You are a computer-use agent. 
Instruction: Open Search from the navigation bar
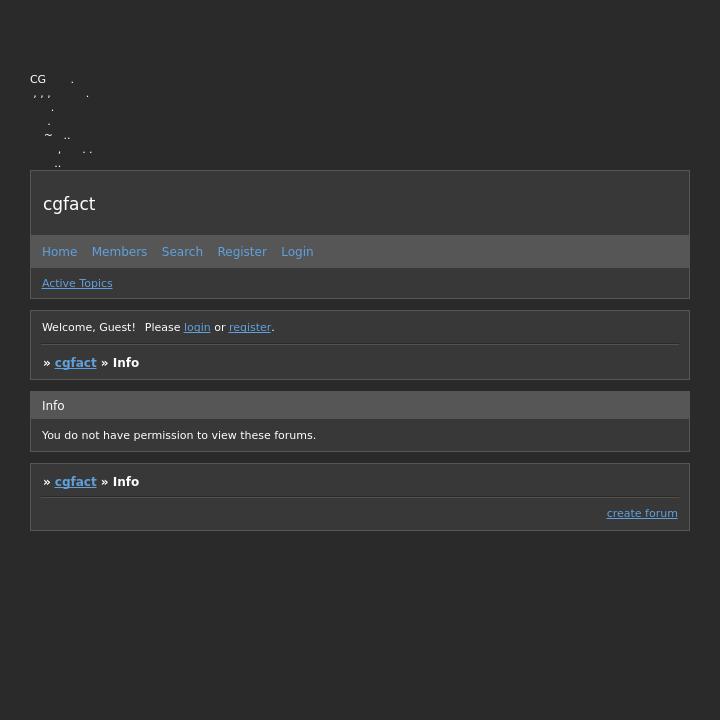pos(182,252)
